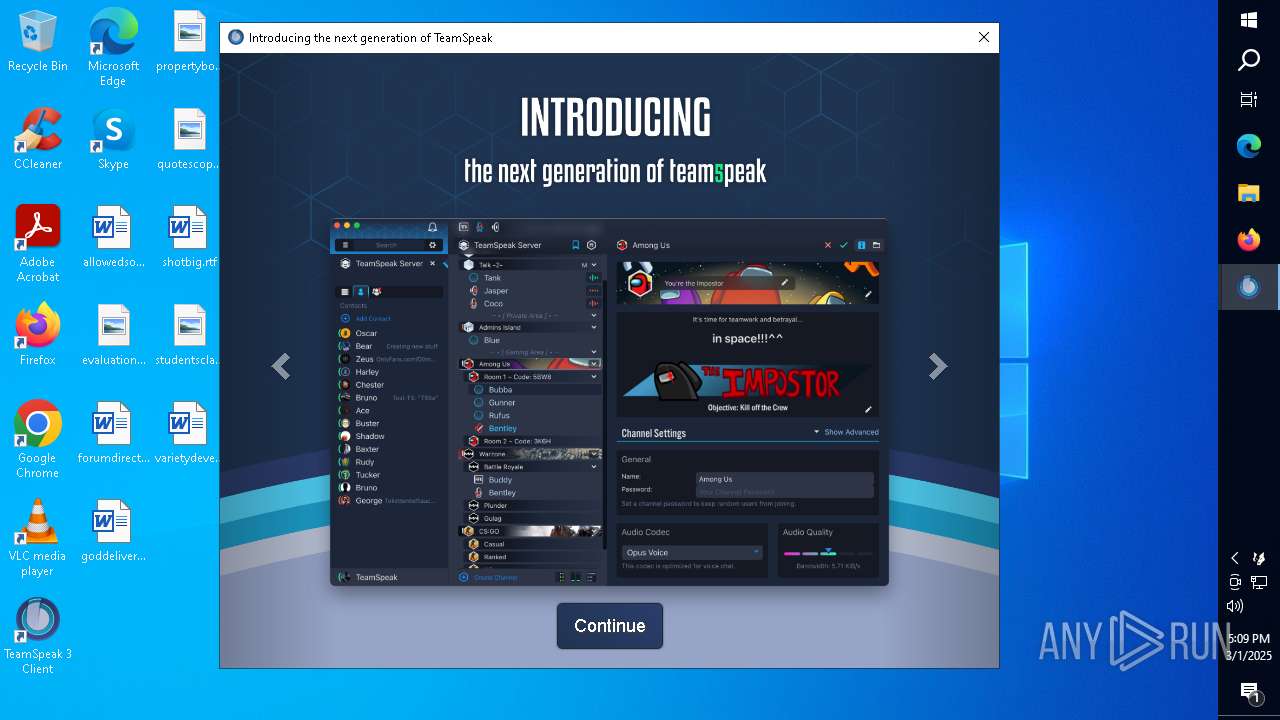The image size is (1280, 720).
Task: Open volume control in system tray
Action: point(1235,606)
